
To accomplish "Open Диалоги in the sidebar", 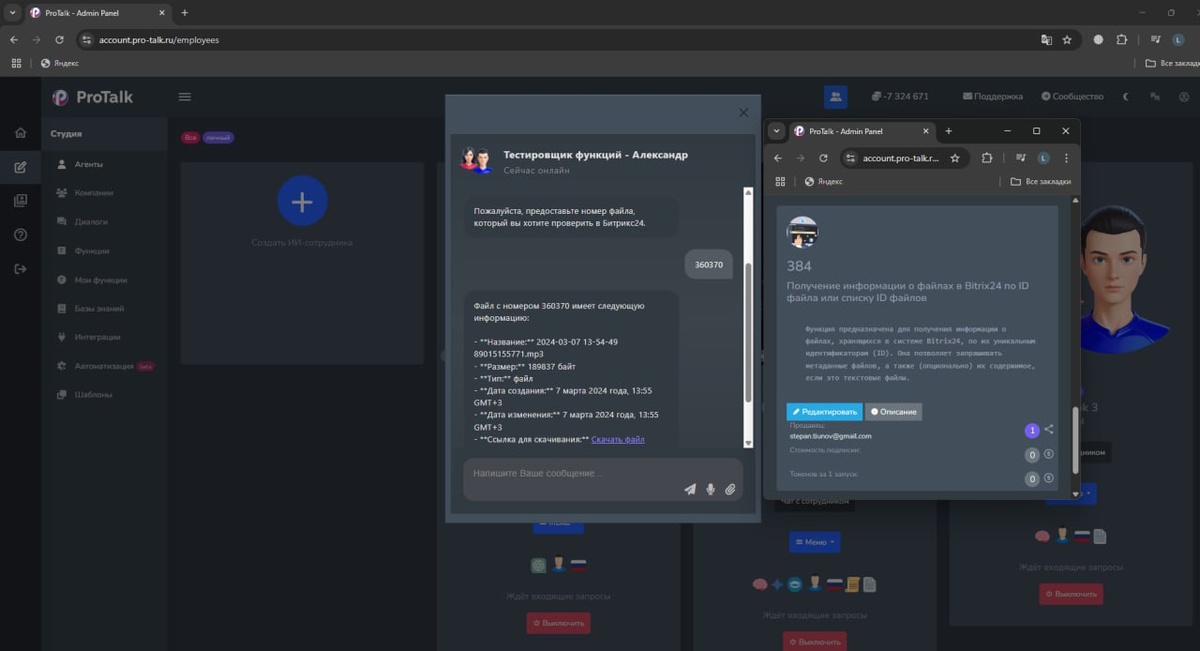I will (x=91, y=222).
